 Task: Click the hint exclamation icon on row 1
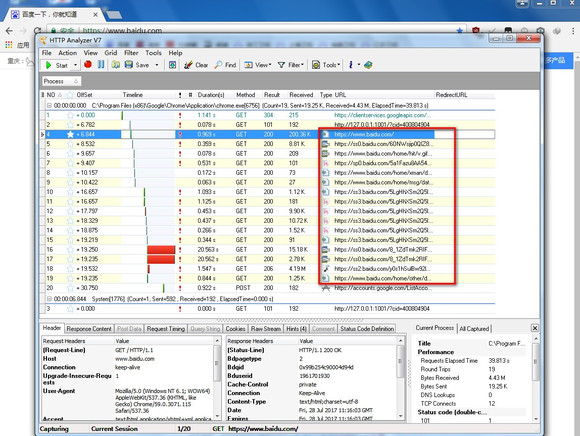coord(180,115)
